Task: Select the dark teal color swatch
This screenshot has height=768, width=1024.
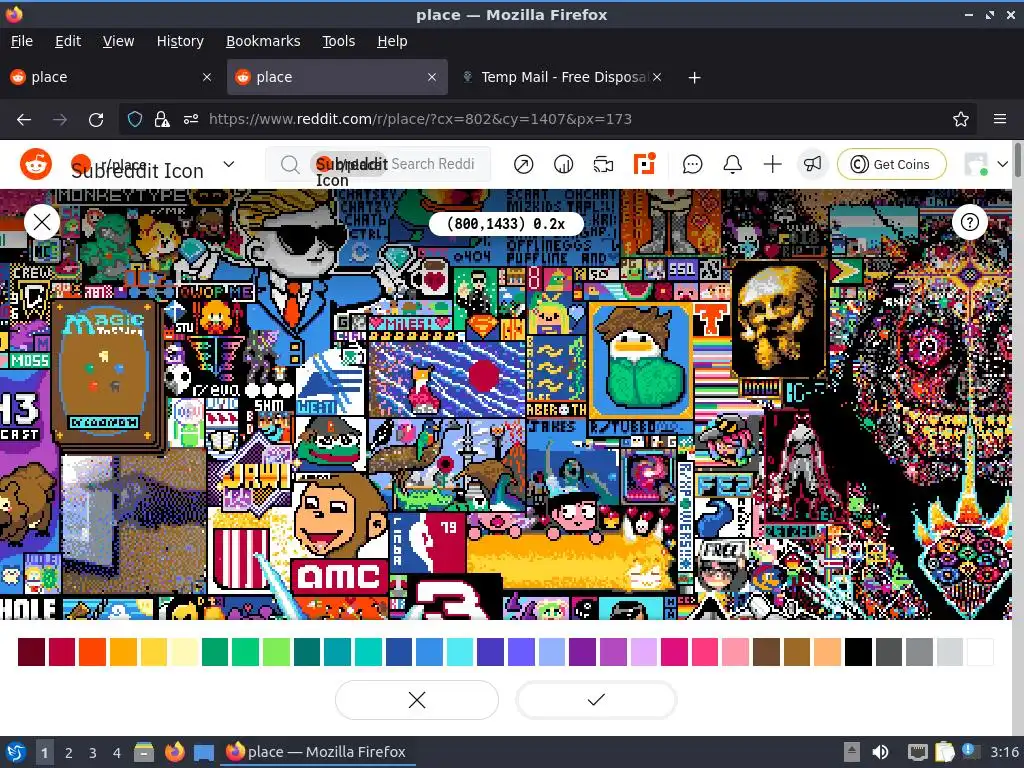Action: tap(306, 652)
